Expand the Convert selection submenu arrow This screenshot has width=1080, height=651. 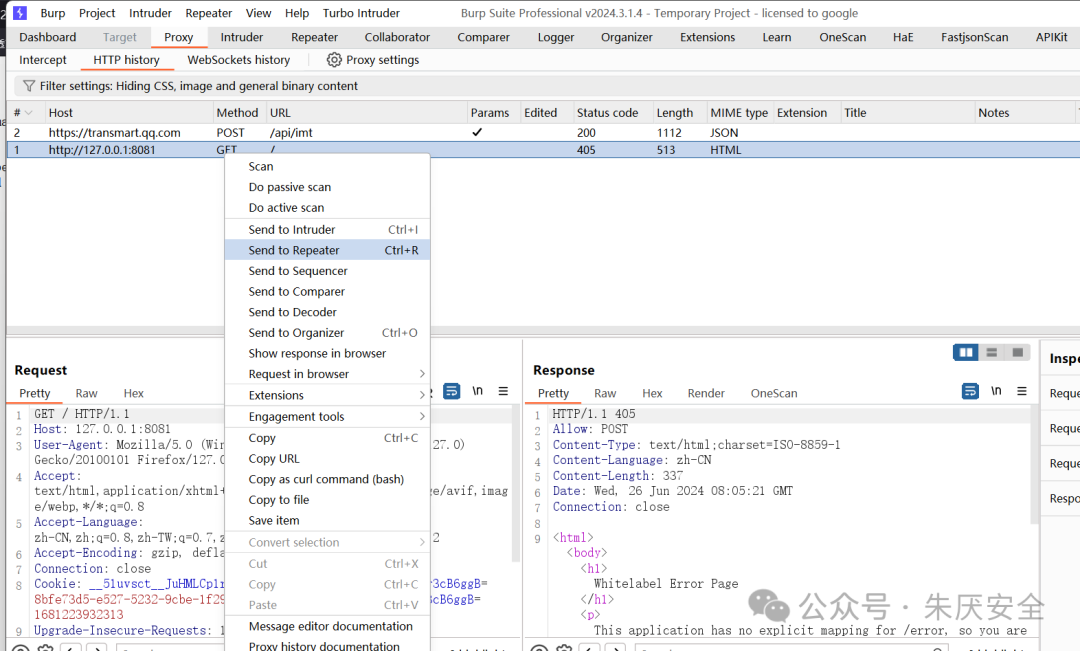click(422, 543)
